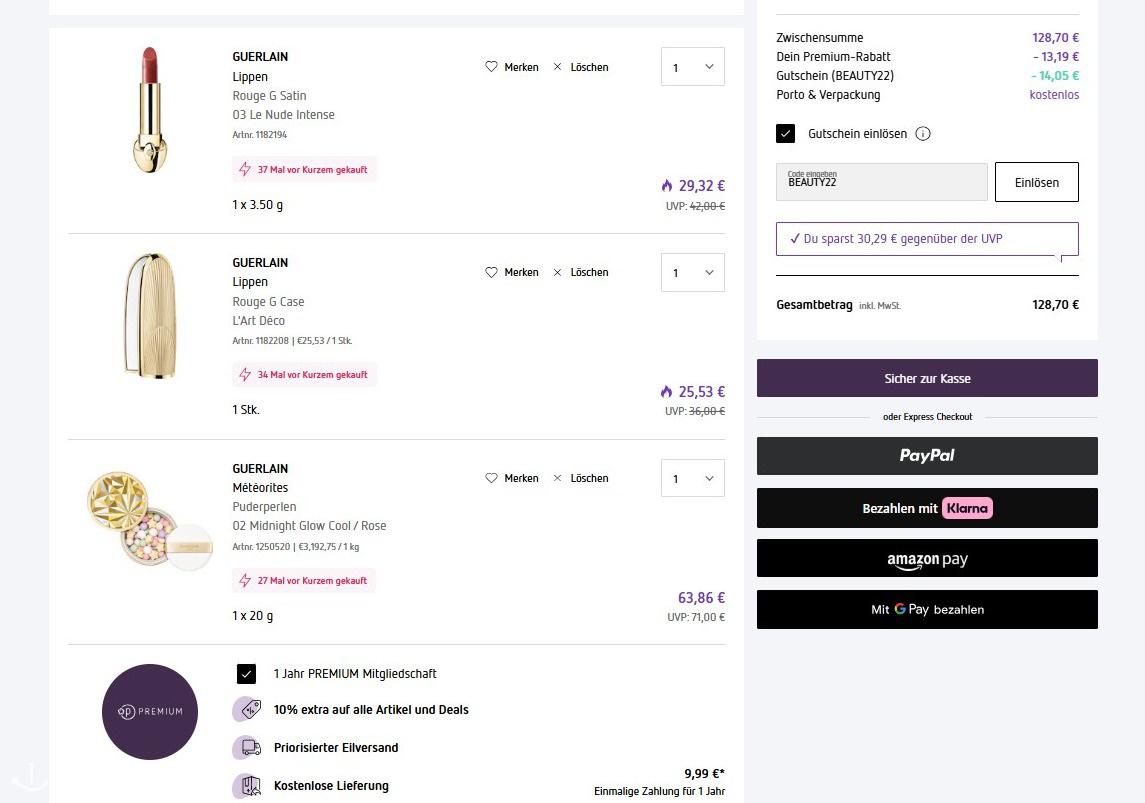Pay using the PayPal express button

927,456
